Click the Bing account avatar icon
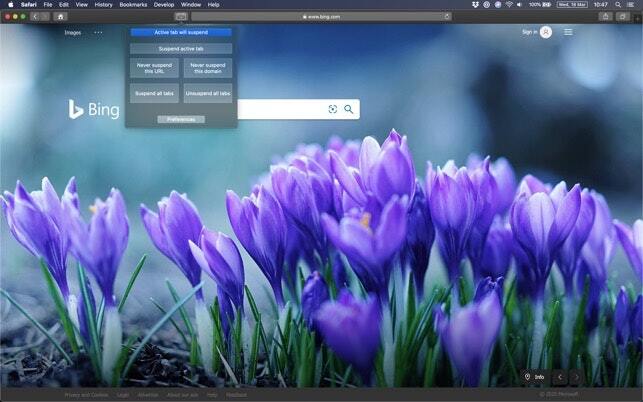Screen dimensions: 643x402 click(546, 32)
